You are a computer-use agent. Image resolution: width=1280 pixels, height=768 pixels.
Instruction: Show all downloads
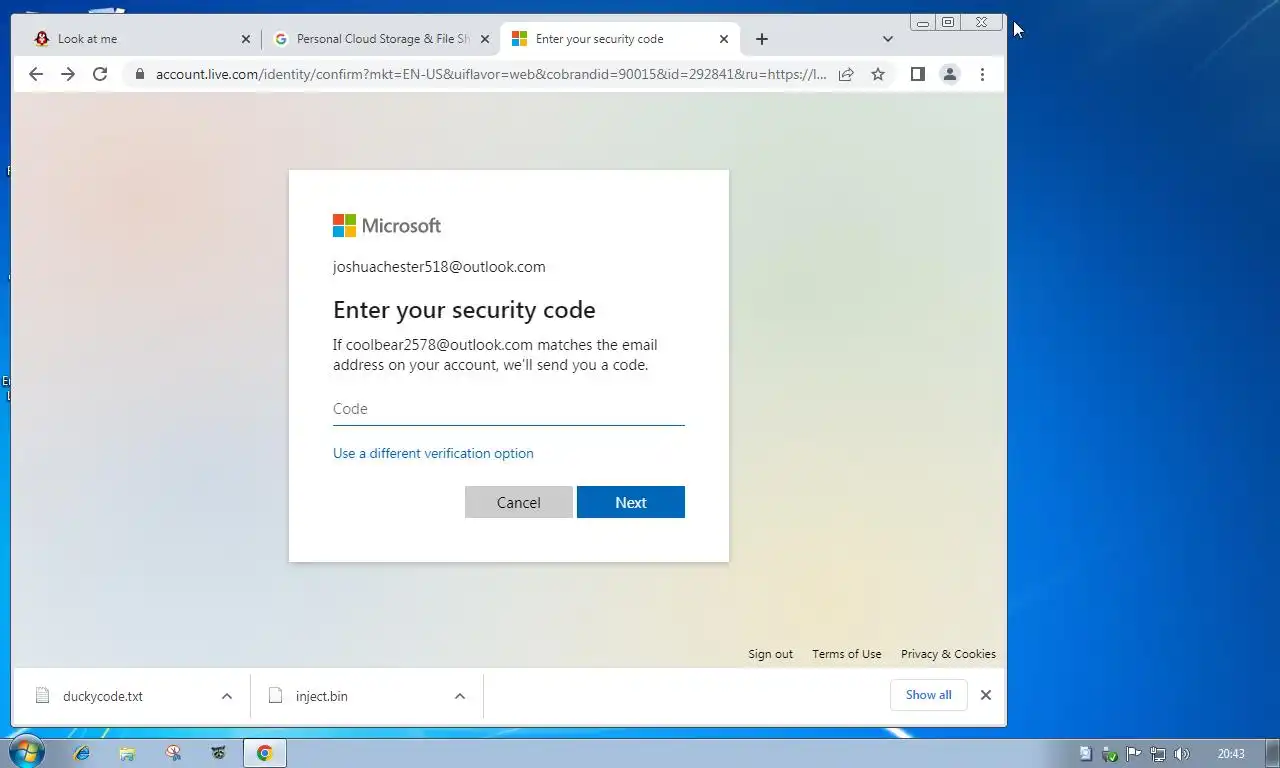(928, 695)
